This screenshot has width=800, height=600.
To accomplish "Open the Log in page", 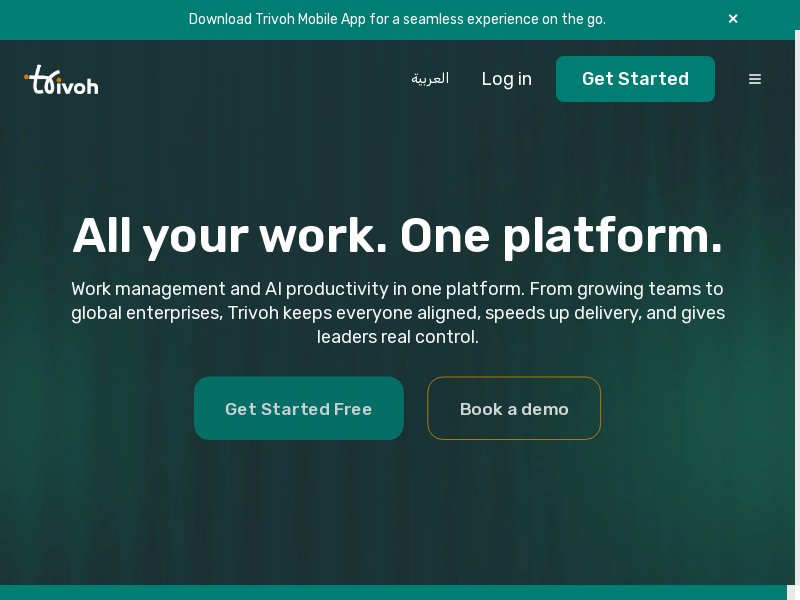I will pos(506,79).
